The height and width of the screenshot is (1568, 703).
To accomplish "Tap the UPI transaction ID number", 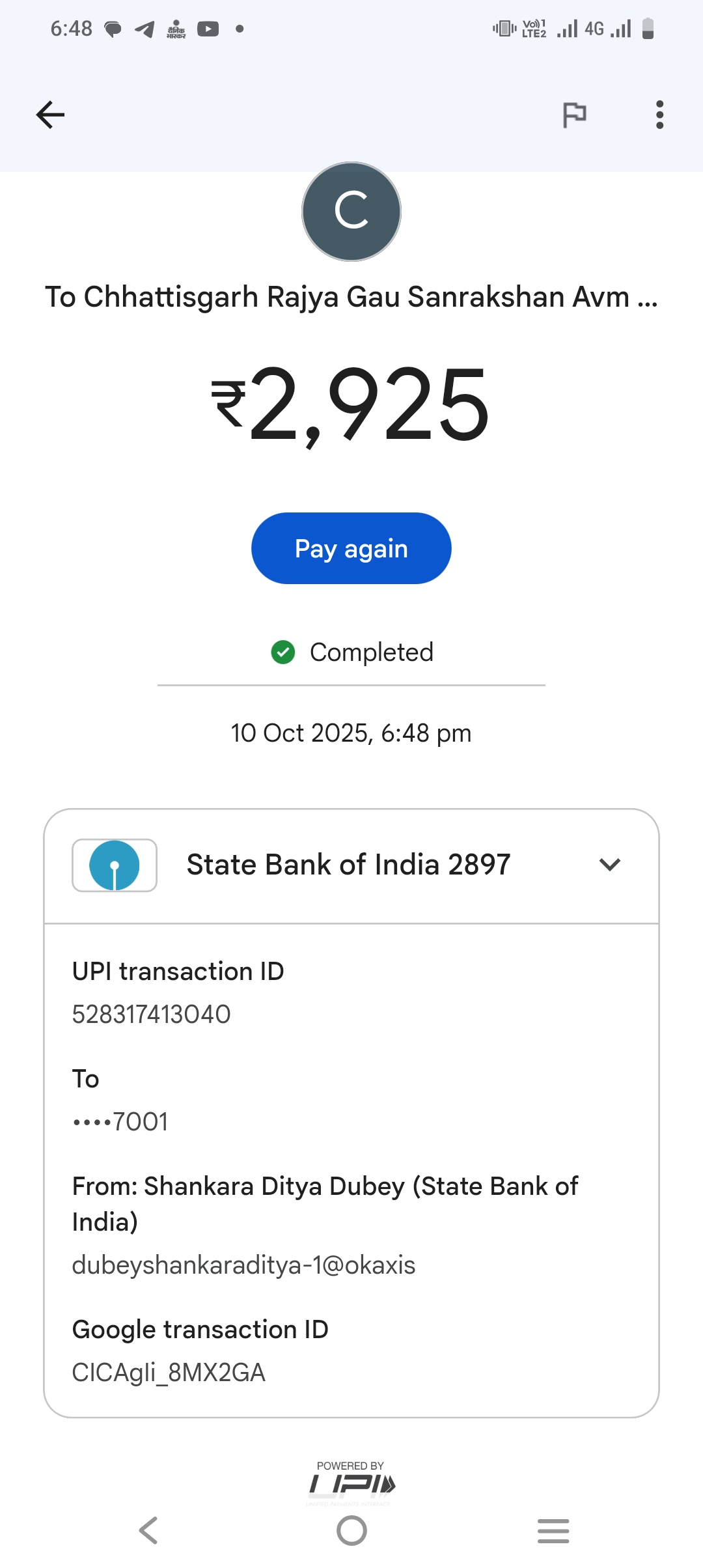I will 152,1014.
